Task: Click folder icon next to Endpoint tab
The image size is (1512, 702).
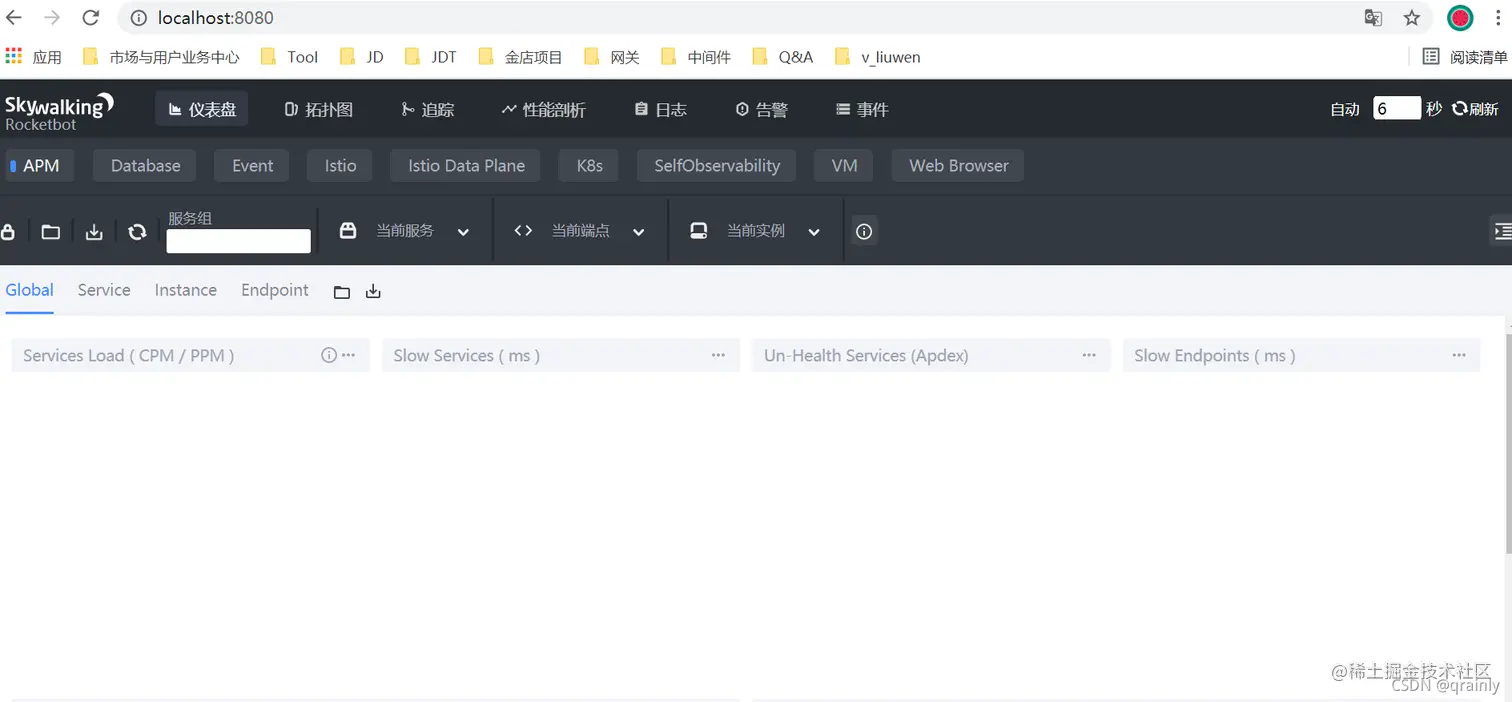Action: pos(342,292)
